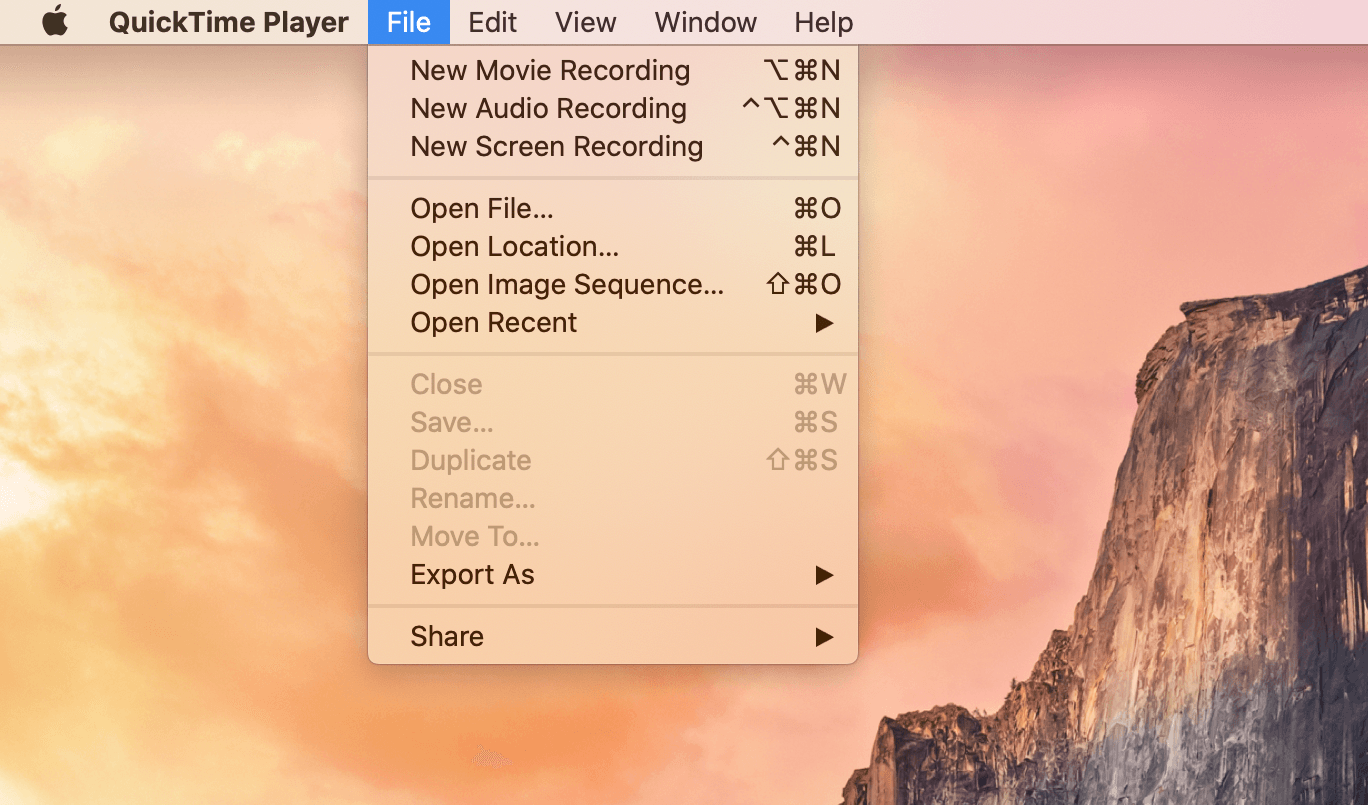1368x805 pixels.
Task: Click the File menu title
Action: (x=408, y=22)
